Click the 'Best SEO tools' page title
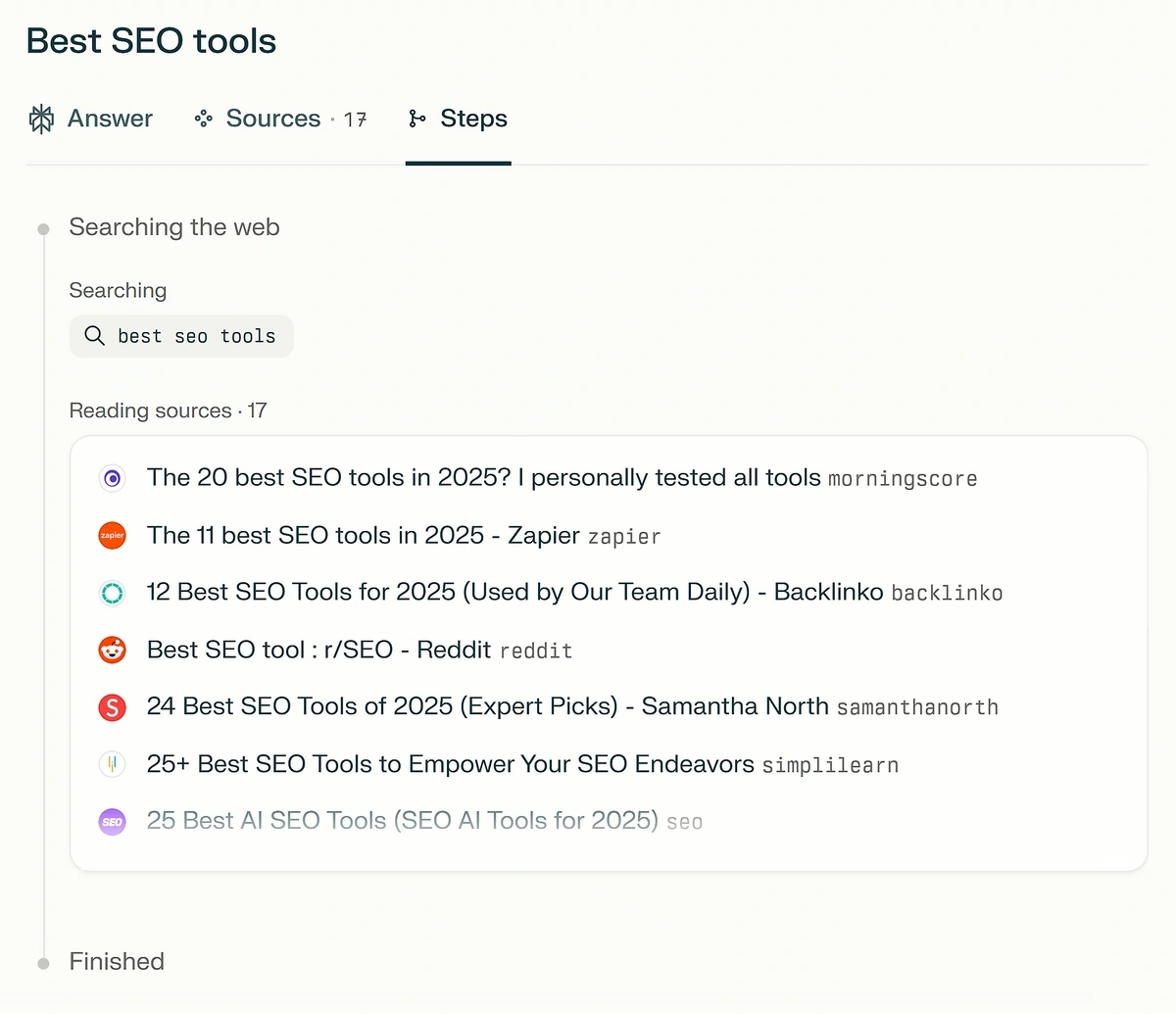Screen dimensions: 1176x1014 [151, 41]
